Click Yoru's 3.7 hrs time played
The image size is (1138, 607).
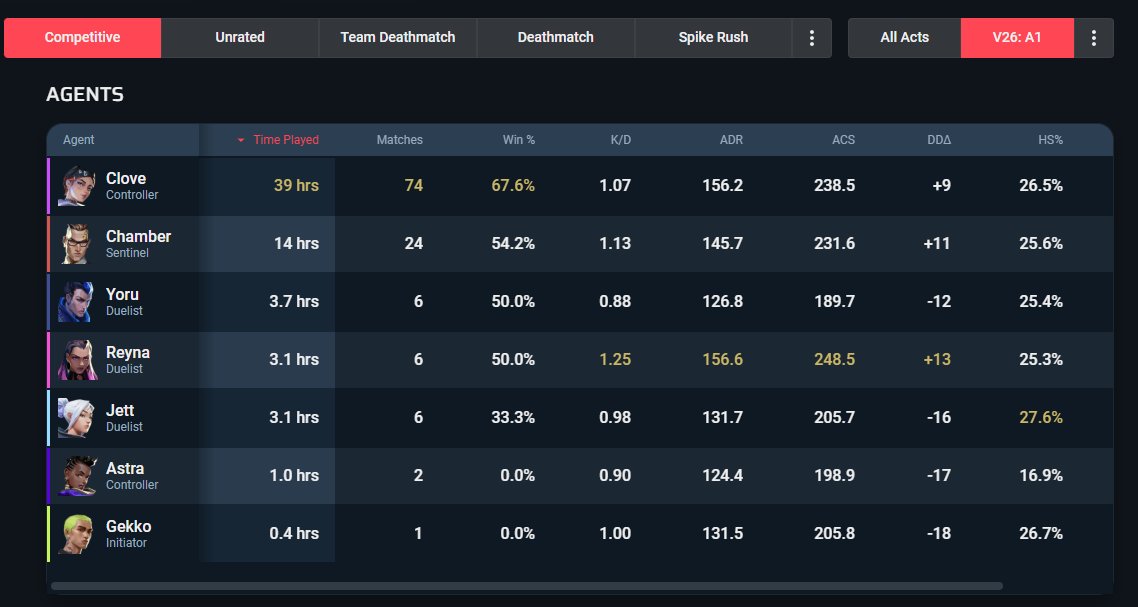[x=294, y=302]
